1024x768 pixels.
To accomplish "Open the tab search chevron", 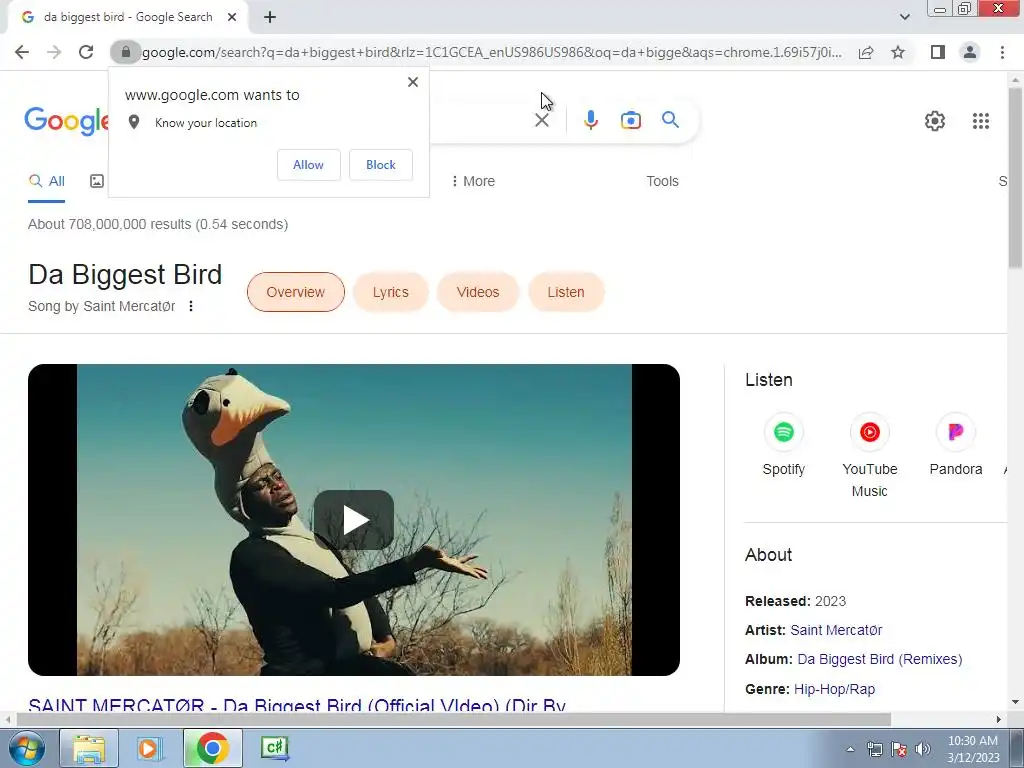I will pos(904,17).
